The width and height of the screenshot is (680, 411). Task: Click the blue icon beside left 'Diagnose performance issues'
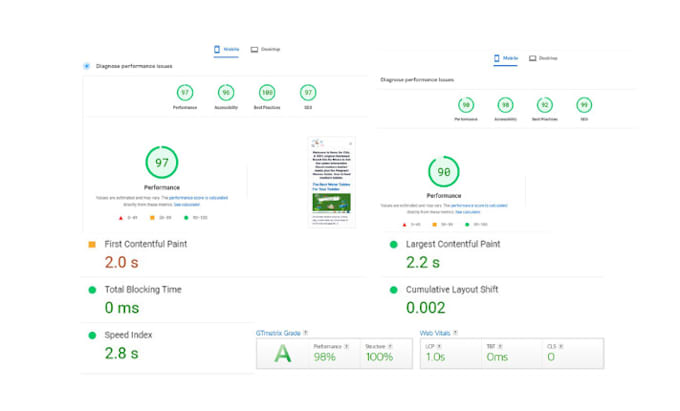(x=86, y=66)
